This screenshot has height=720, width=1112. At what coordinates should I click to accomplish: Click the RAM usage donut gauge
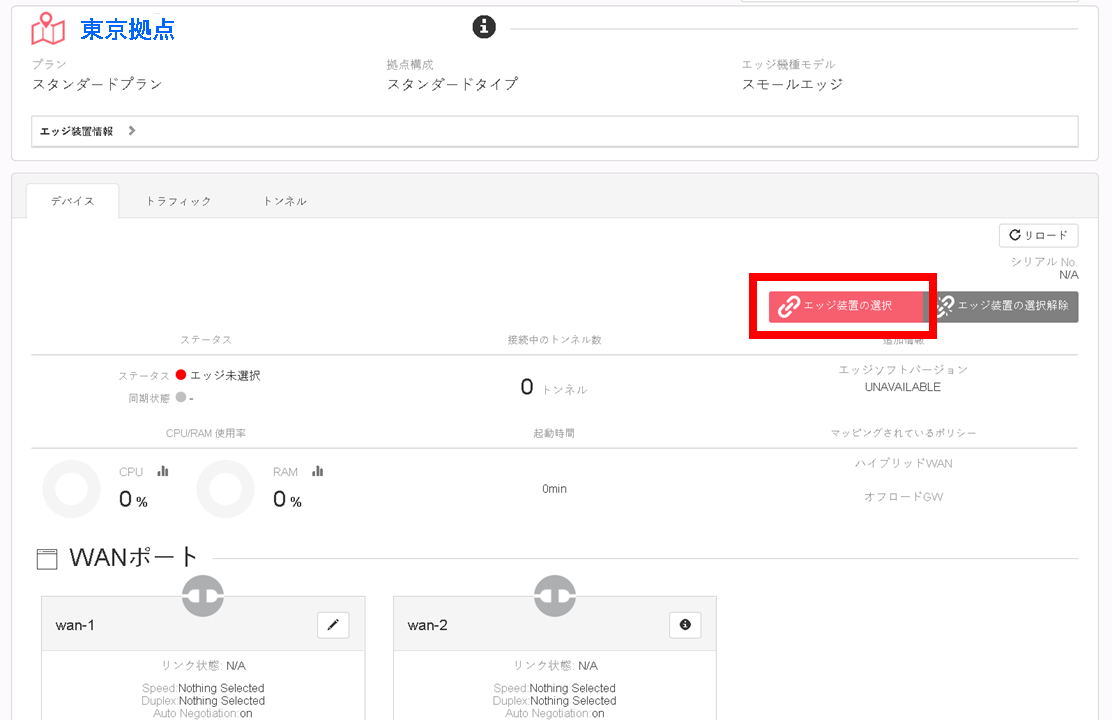tap(226, 489)
